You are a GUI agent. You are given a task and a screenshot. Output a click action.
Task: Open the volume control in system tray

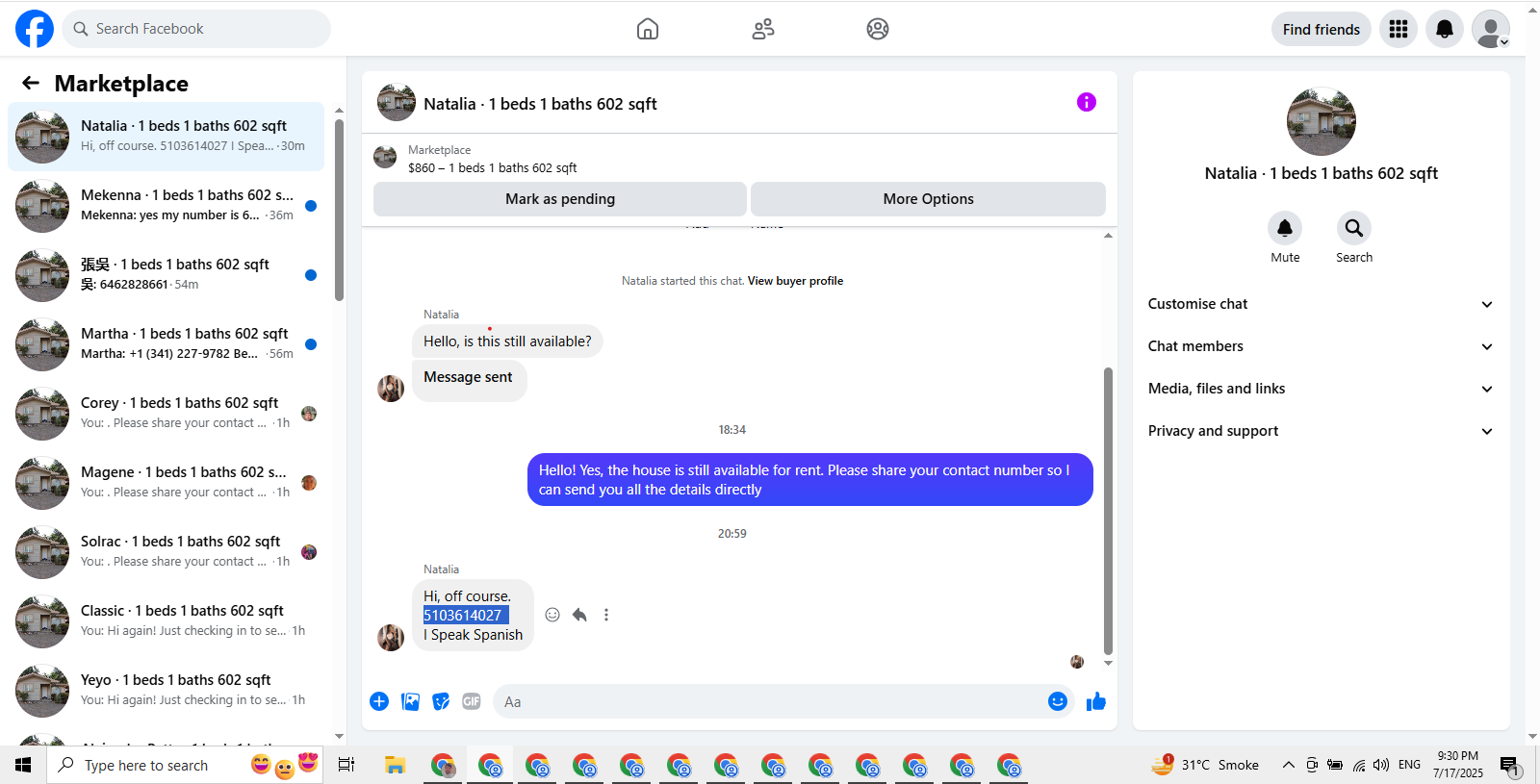click(x=1381, y=766)
